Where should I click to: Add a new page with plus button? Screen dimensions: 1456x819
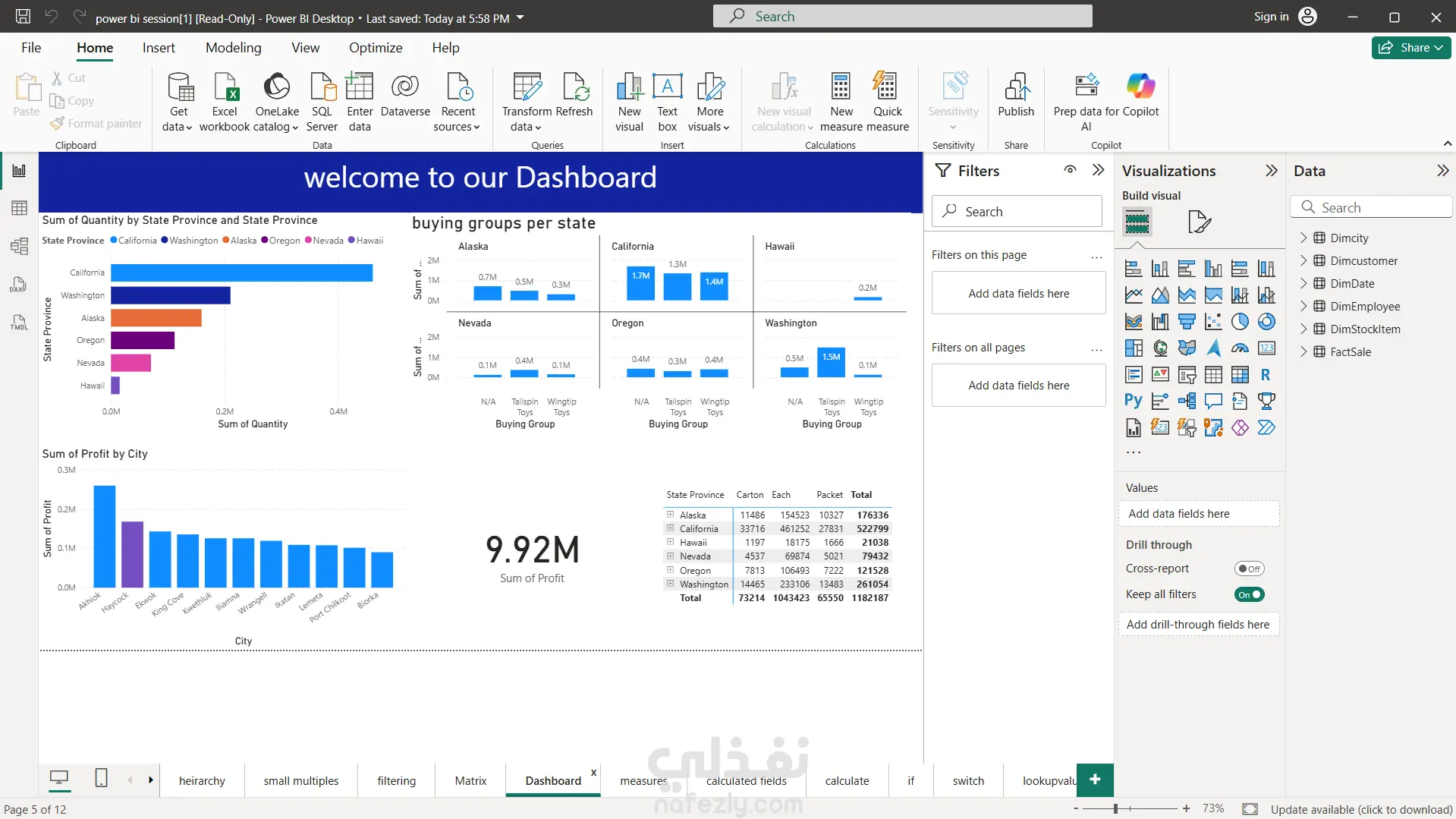point(1094,780)
